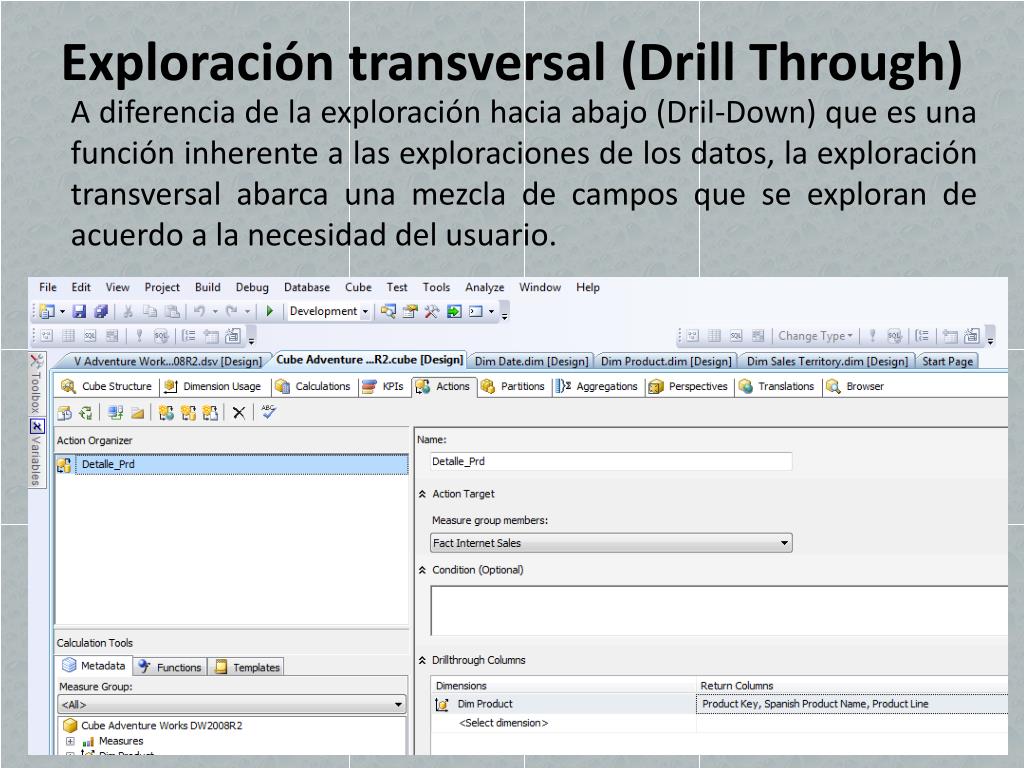Click the Reconnect green arrows icon
Screen dimensions: 1024x768
click(86, 413)
